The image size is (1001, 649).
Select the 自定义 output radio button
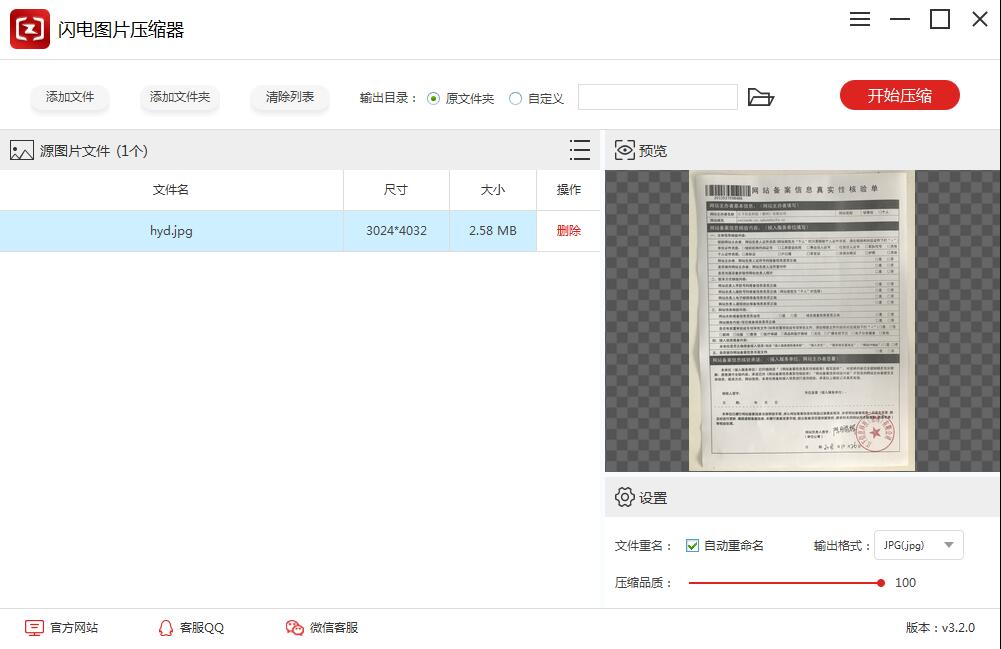(x=516, y=98)
